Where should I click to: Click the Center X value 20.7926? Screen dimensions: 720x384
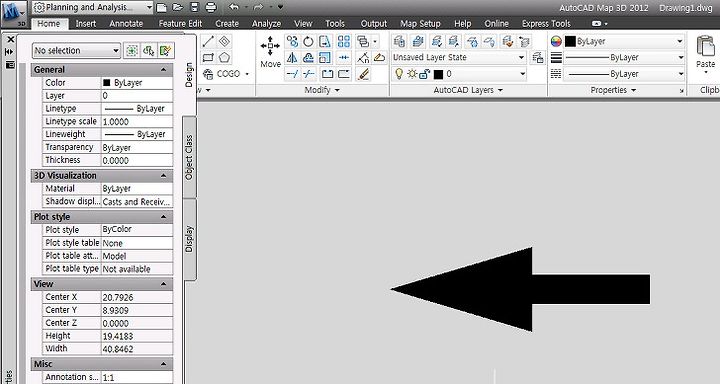pyautogui.click(x=136, y=297)
